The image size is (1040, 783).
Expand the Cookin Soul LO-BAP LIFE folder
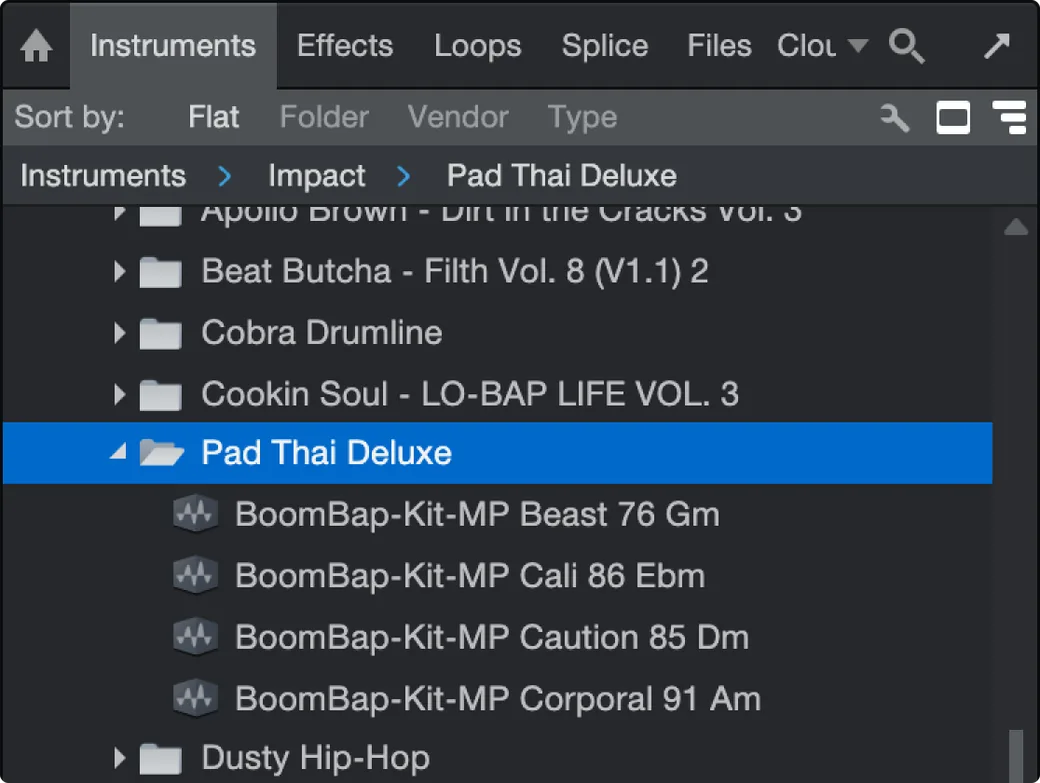(119, 394)
